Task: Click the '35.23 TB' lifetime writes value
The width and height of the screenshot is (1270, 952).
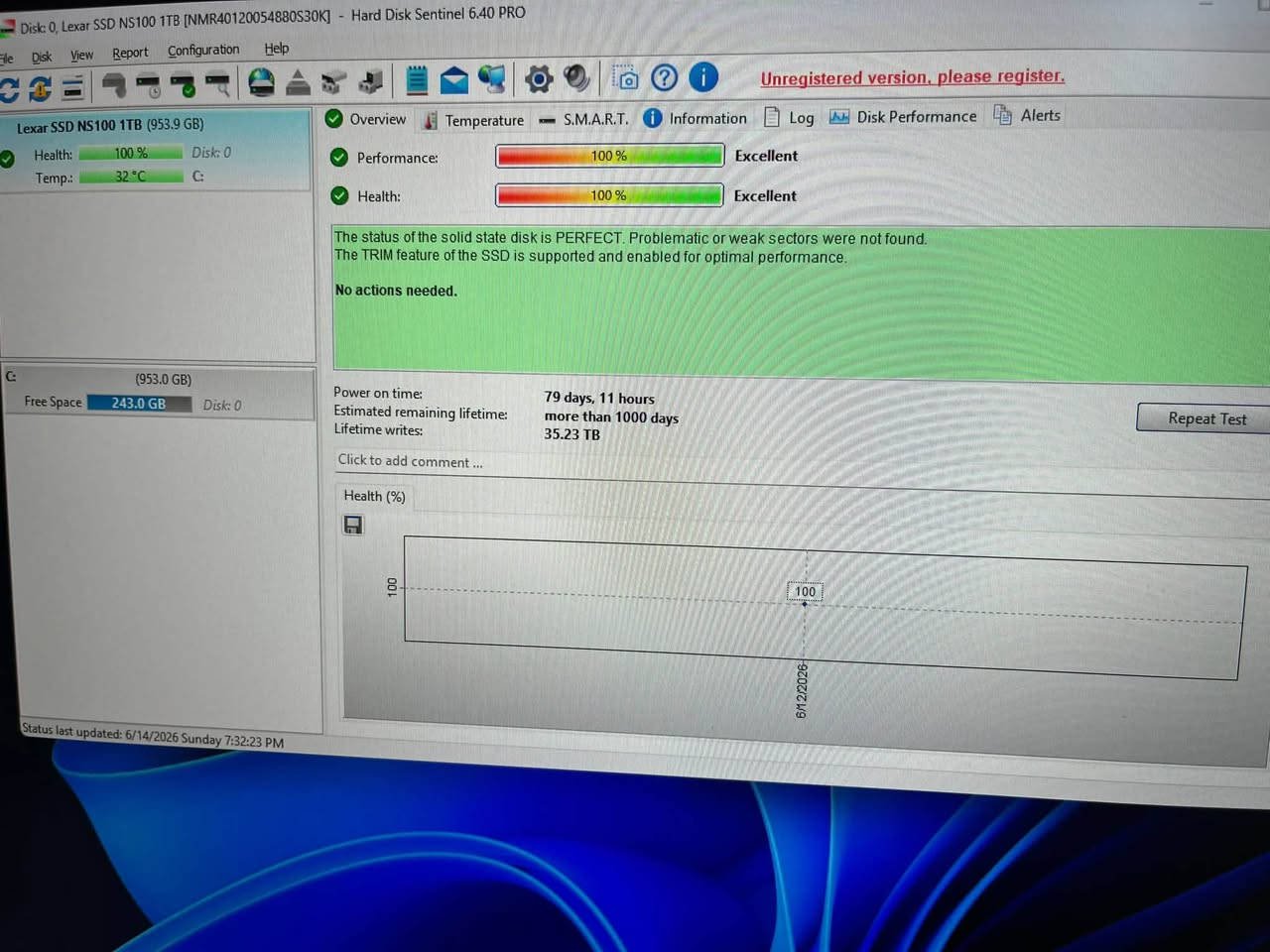Action: (571, 434)
